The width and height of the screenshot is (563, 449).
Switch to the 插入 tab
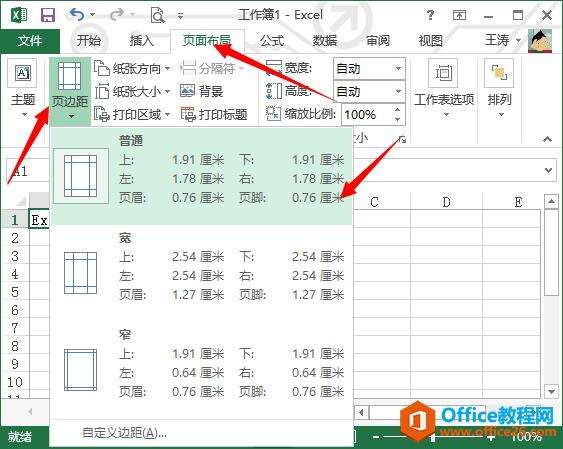(x=141, y=41)
